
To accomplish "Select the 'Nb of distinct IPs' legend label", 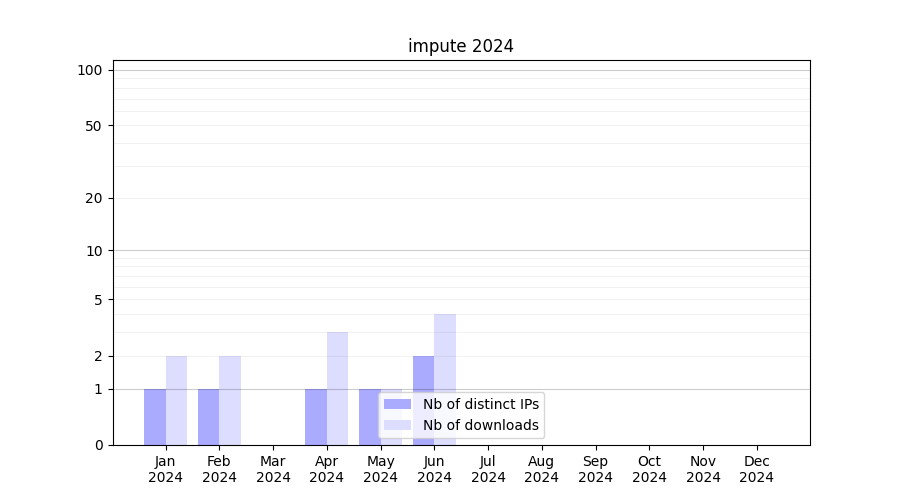I will (480, 404).
